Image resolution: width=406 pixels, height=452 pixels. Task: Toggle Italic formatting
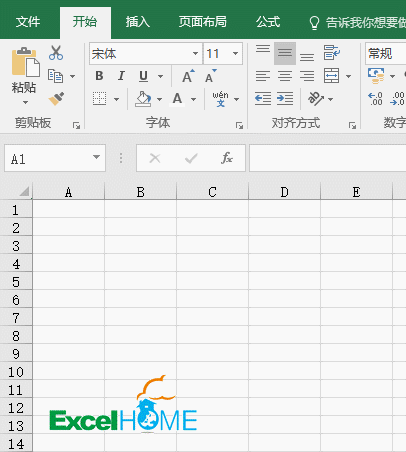(x=121, y=76)
